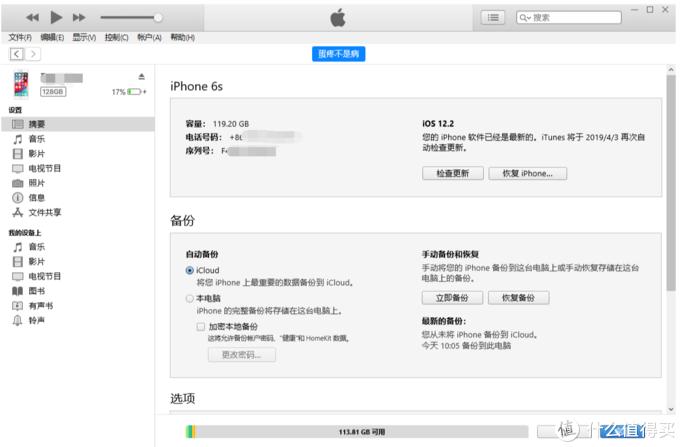
Task: Open the 帮助(H) menu
Action: coord(182,37)
